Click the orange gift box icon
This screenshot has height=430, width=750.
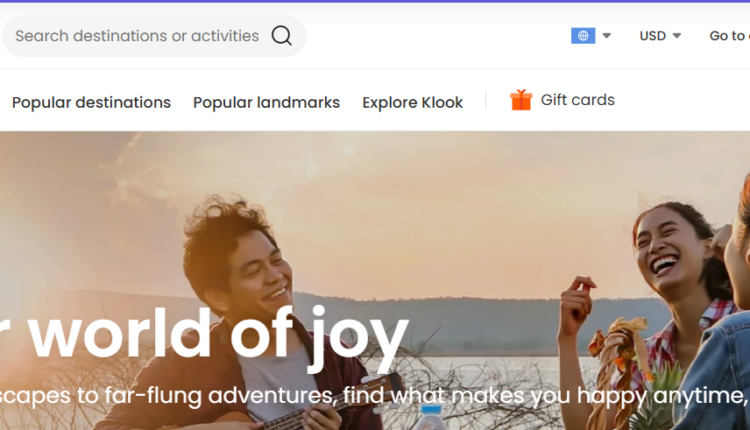point(521,100)
